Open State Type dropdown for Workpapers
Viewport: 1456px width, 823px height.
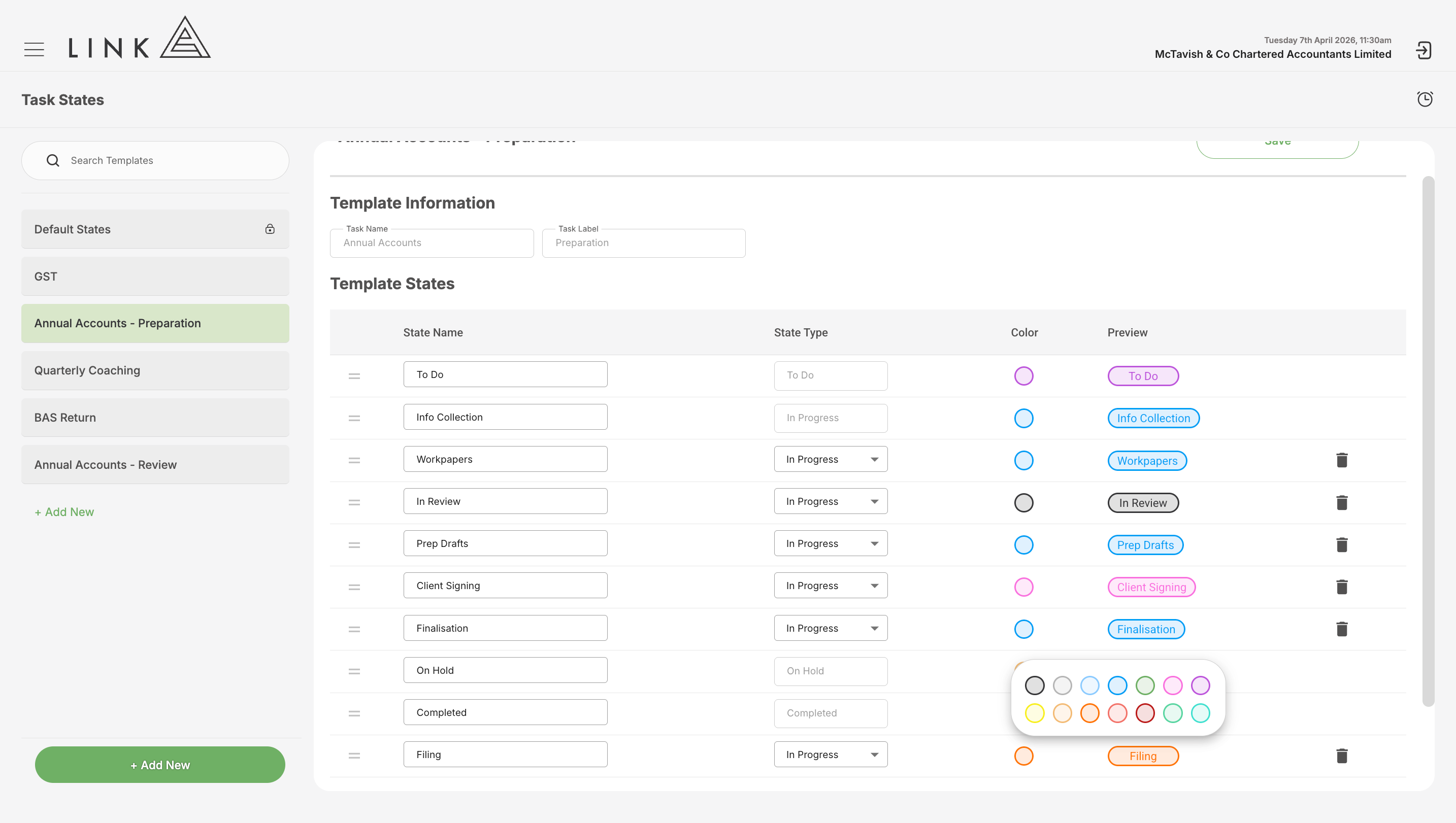tap(831, 459)
